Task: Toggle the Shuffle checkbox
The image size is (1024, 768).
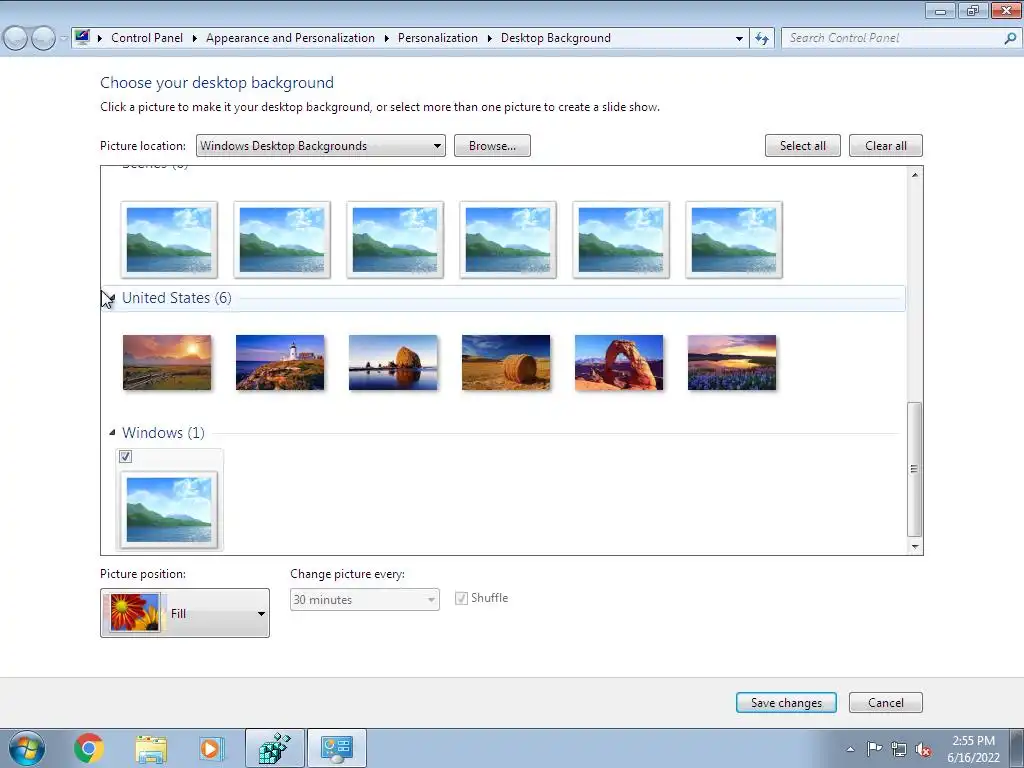Action: click(461, 598)
